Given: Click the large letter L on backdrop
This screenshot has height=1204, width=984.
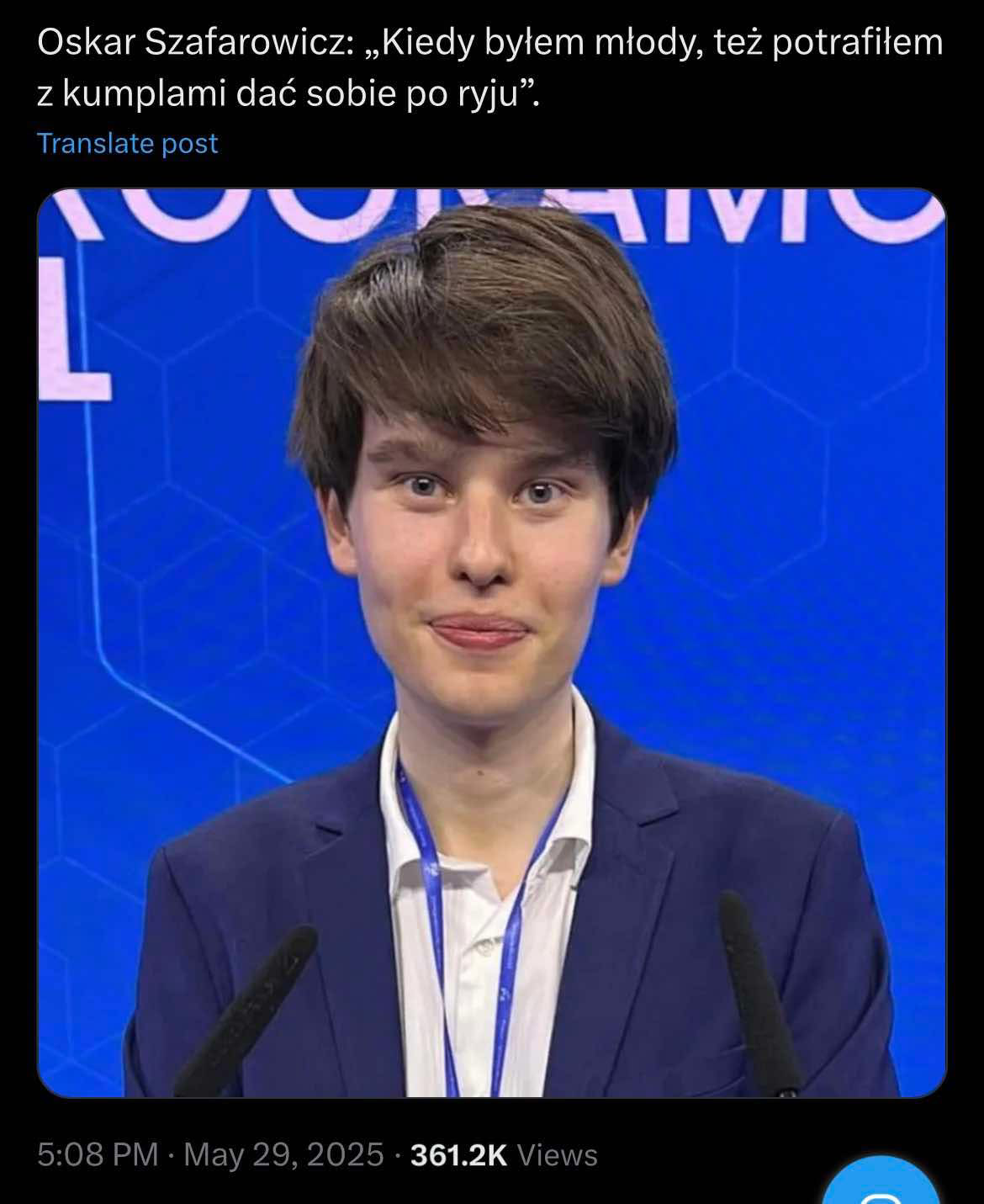Looking at the screenshot, I should click(x=74, y=330).
